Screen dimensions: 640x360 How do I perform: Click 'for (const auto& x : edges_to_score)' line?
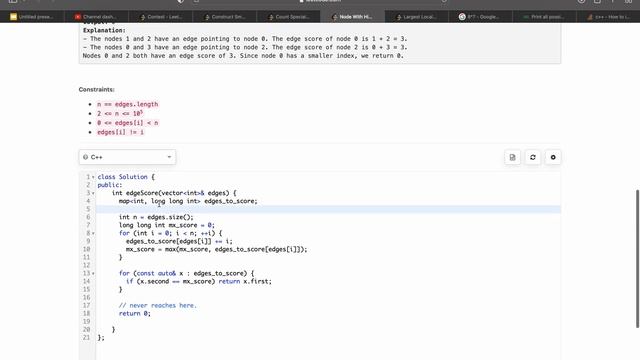coord(187,273)
